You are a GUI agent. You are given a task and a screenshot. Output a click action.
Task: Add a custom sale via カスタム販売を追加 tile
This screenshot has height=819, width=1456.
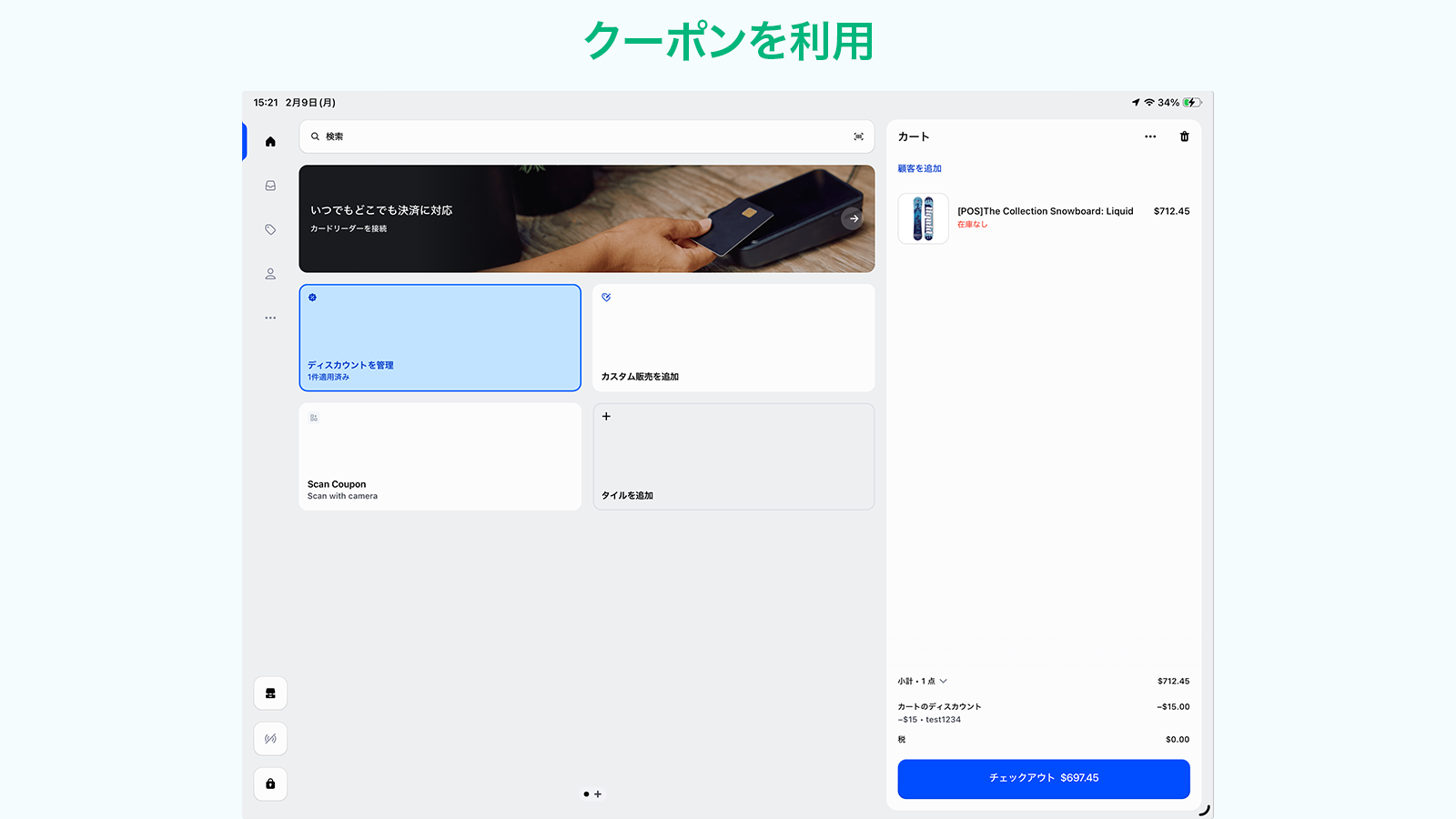733,338
